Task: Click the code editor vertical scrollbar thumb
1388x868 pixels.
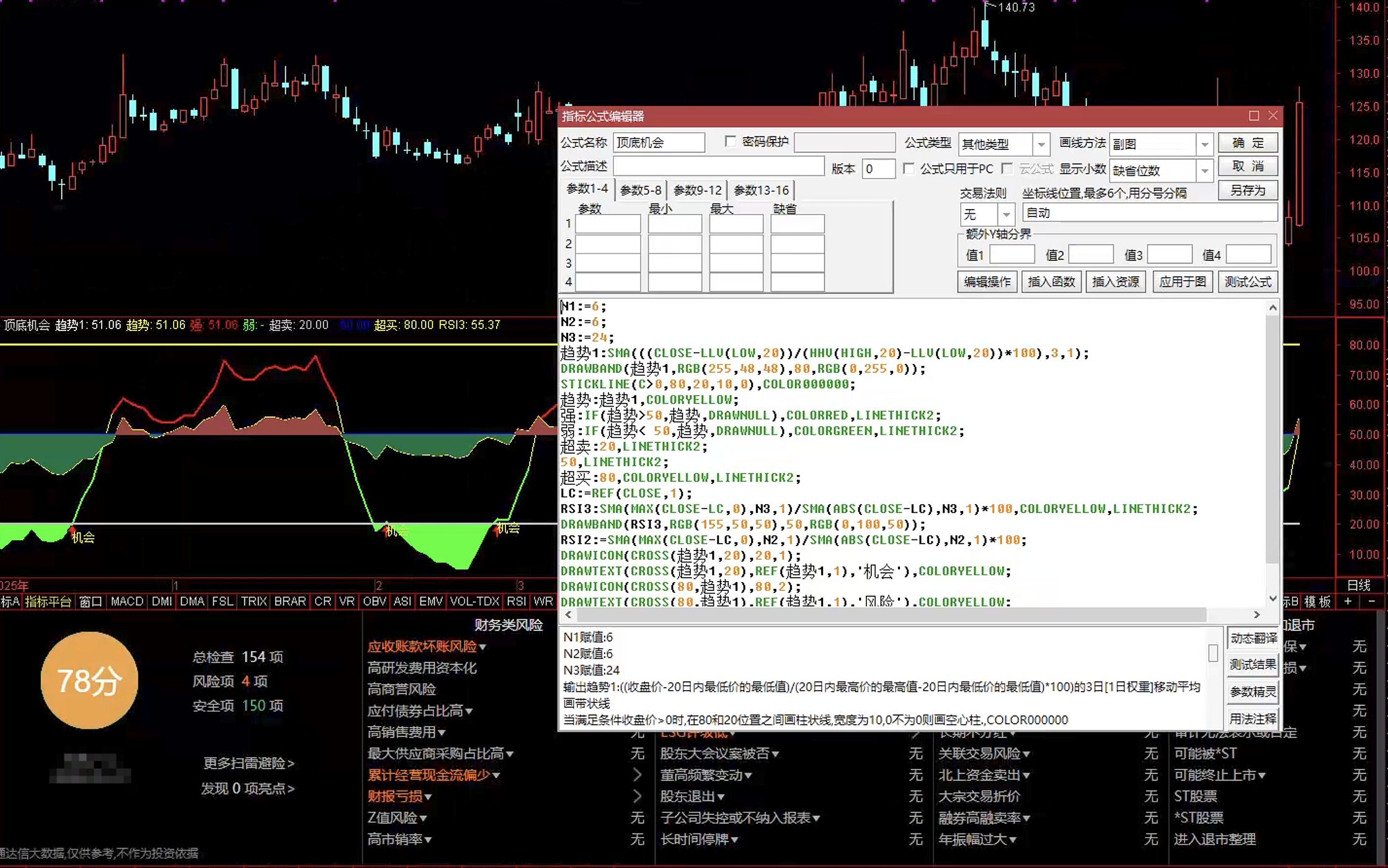Action: (1273, 440)
